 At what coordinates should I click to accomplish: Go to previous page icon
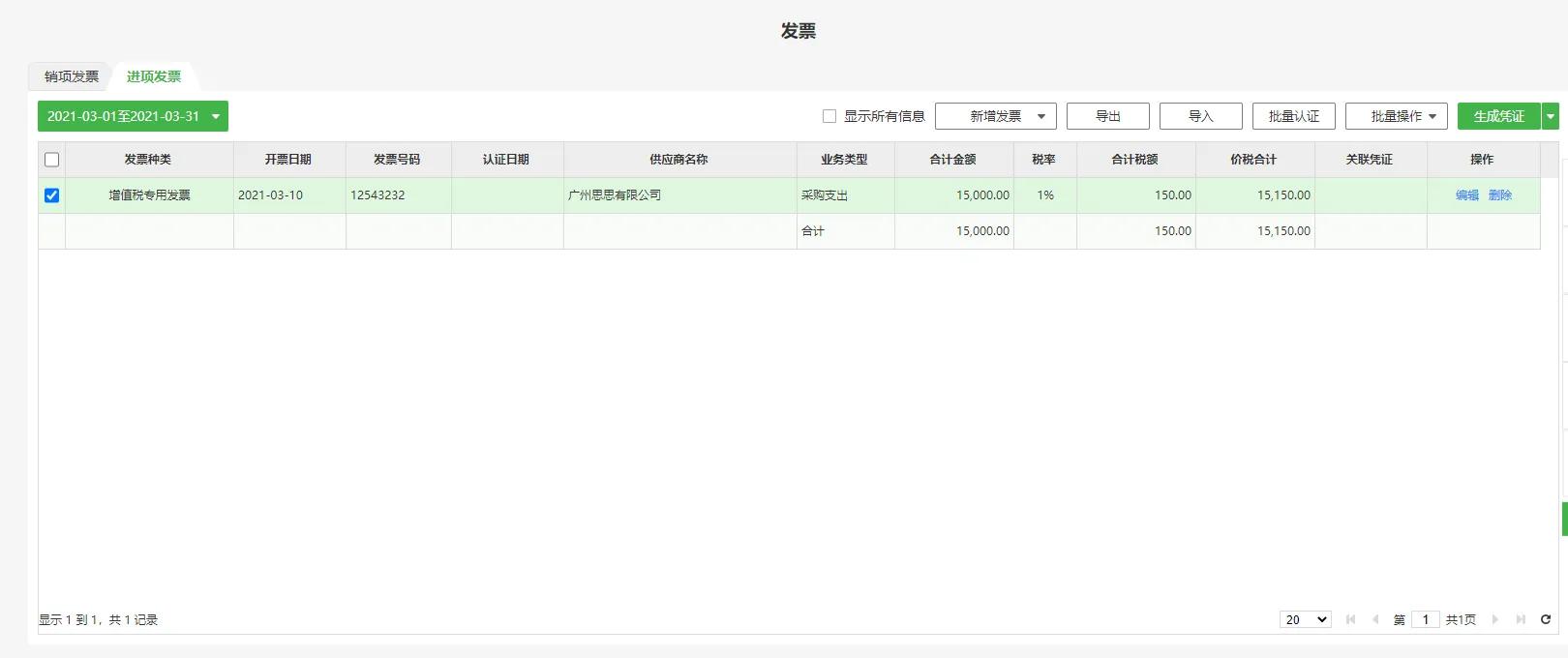click(1375, 619)
